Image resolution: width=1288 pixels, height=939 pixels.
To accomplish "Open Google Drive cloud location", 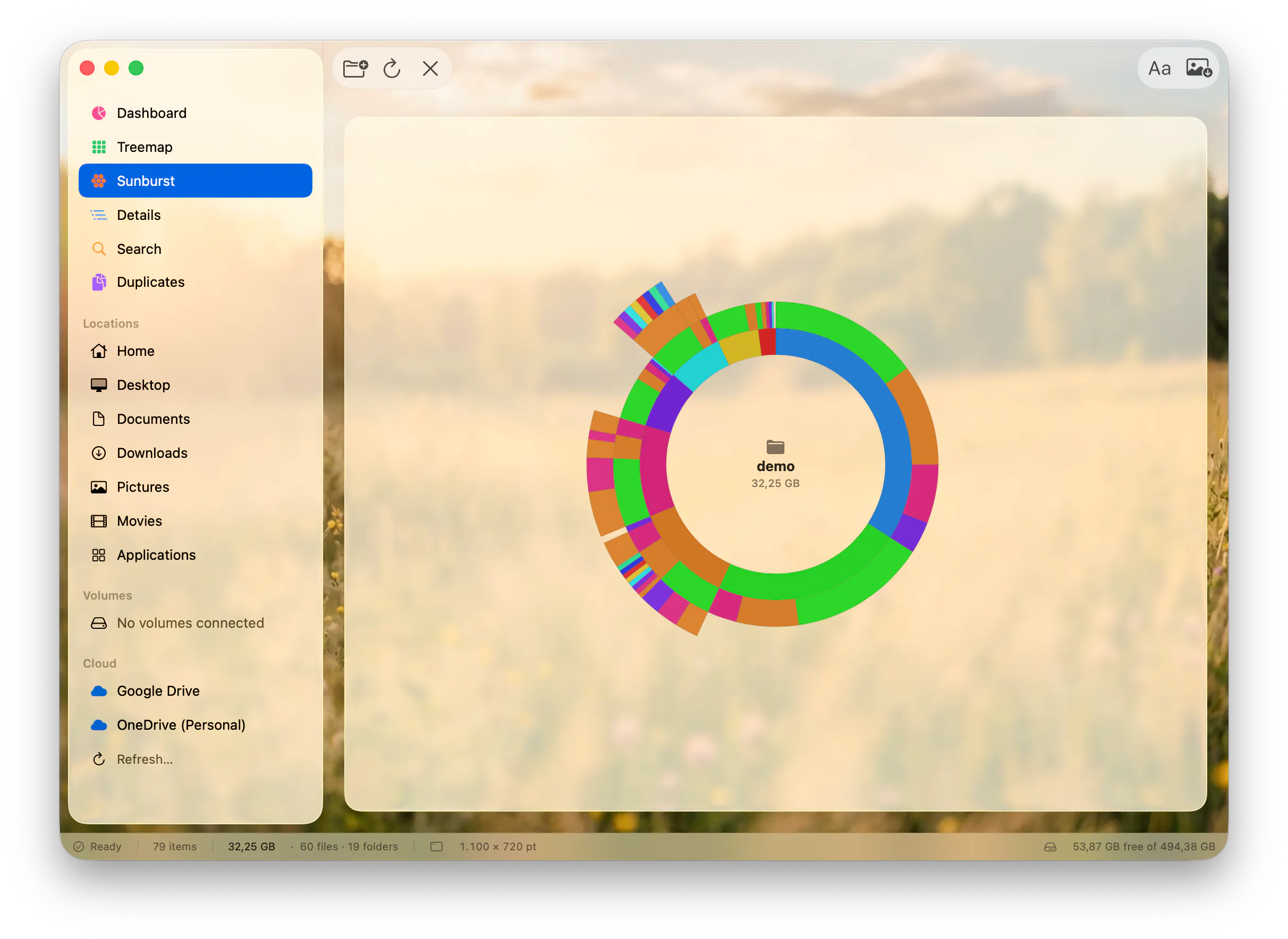I will pyautogui.click(x=195, y=692).
